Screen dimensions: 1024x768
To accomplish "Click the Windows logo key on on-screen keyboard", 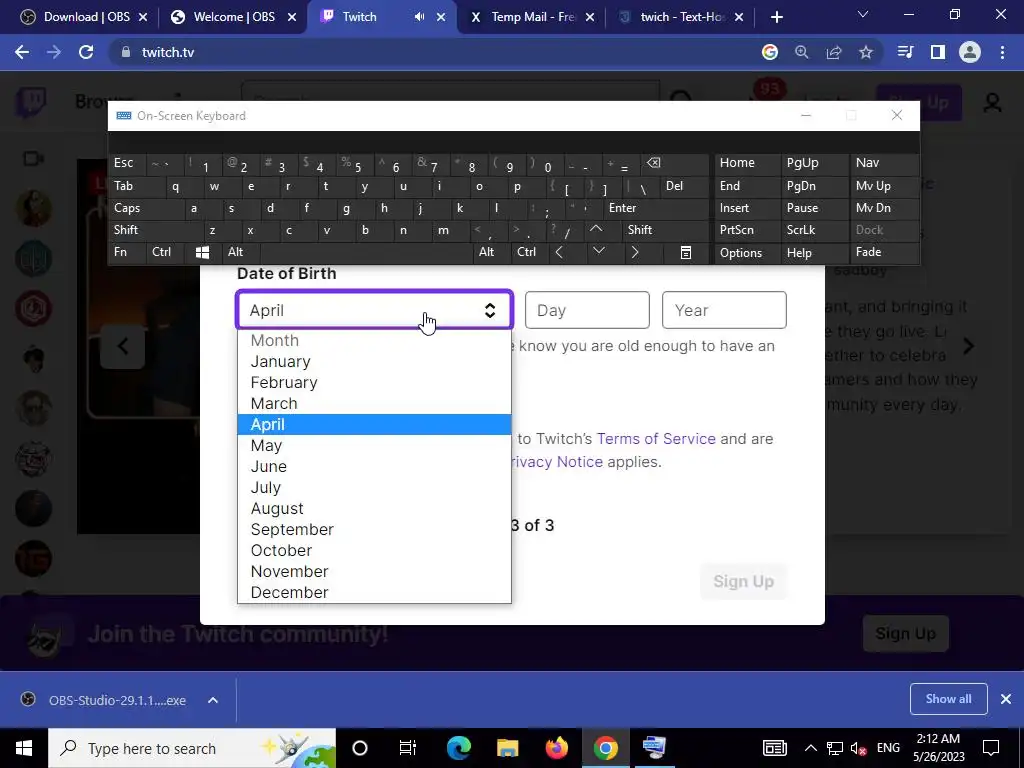I will (x=202, y=252).
